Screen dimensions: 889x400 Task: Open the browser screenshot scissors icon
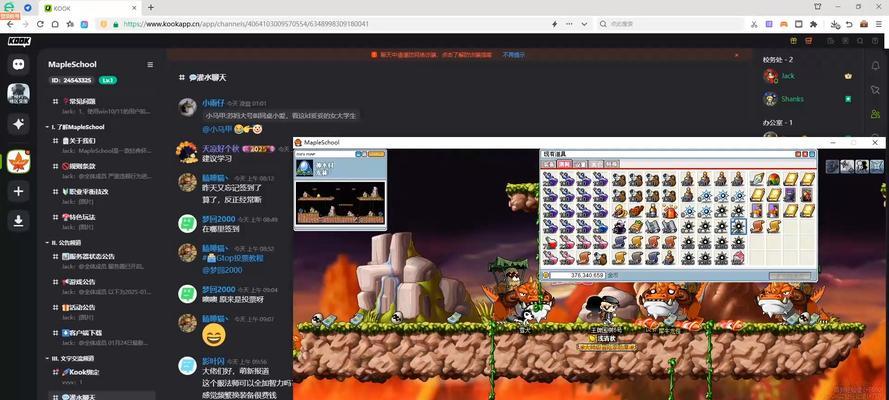click(753, 24)
